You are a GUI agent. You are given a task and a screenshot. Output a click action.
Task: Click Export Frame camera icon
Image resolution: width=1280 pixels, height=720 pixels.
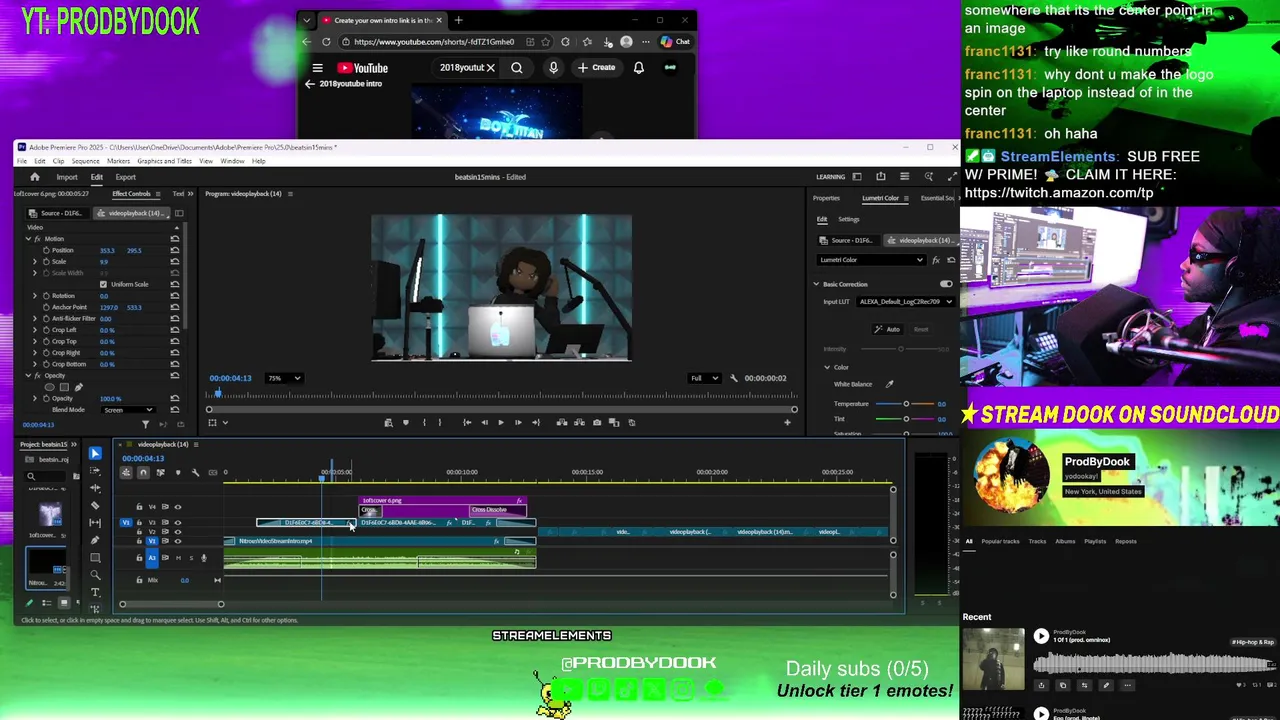(x=597, y=422)
